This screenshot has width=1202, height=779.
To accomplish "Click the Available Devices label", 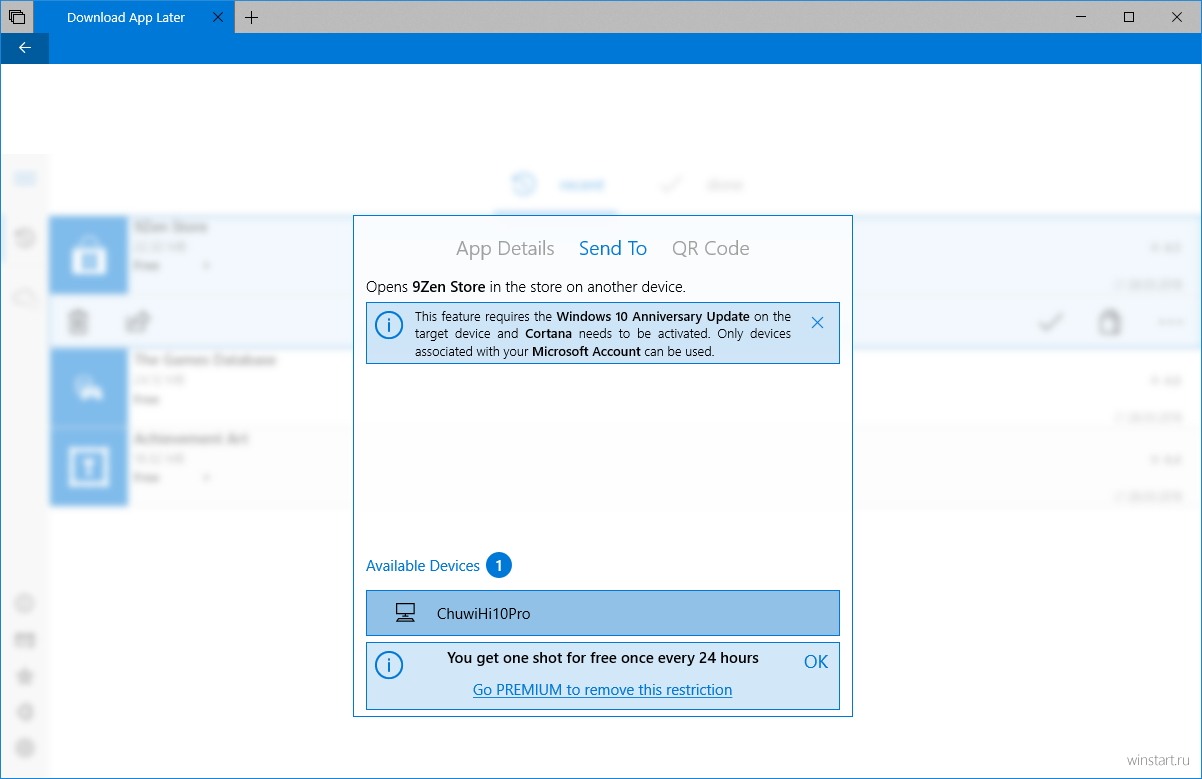I will [x=423, y=566].
